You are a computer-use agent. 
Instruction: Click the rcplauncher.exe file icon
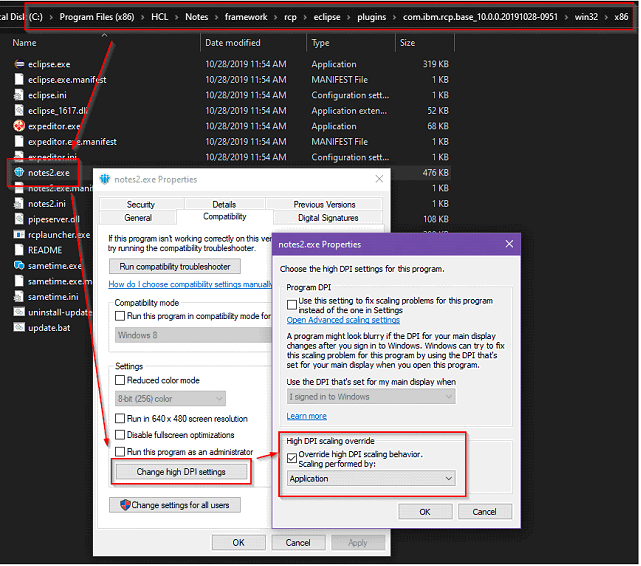pos(19,235)
